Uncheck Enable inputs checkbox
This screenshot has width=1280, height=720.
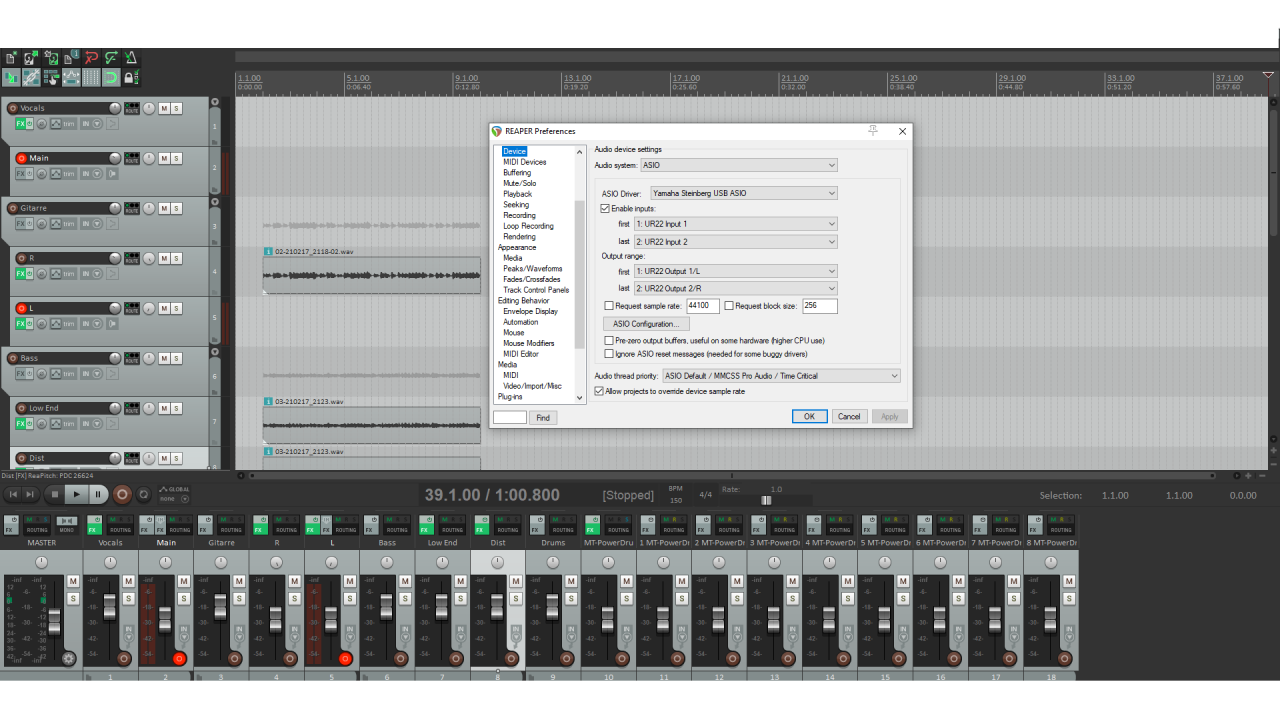605,208
